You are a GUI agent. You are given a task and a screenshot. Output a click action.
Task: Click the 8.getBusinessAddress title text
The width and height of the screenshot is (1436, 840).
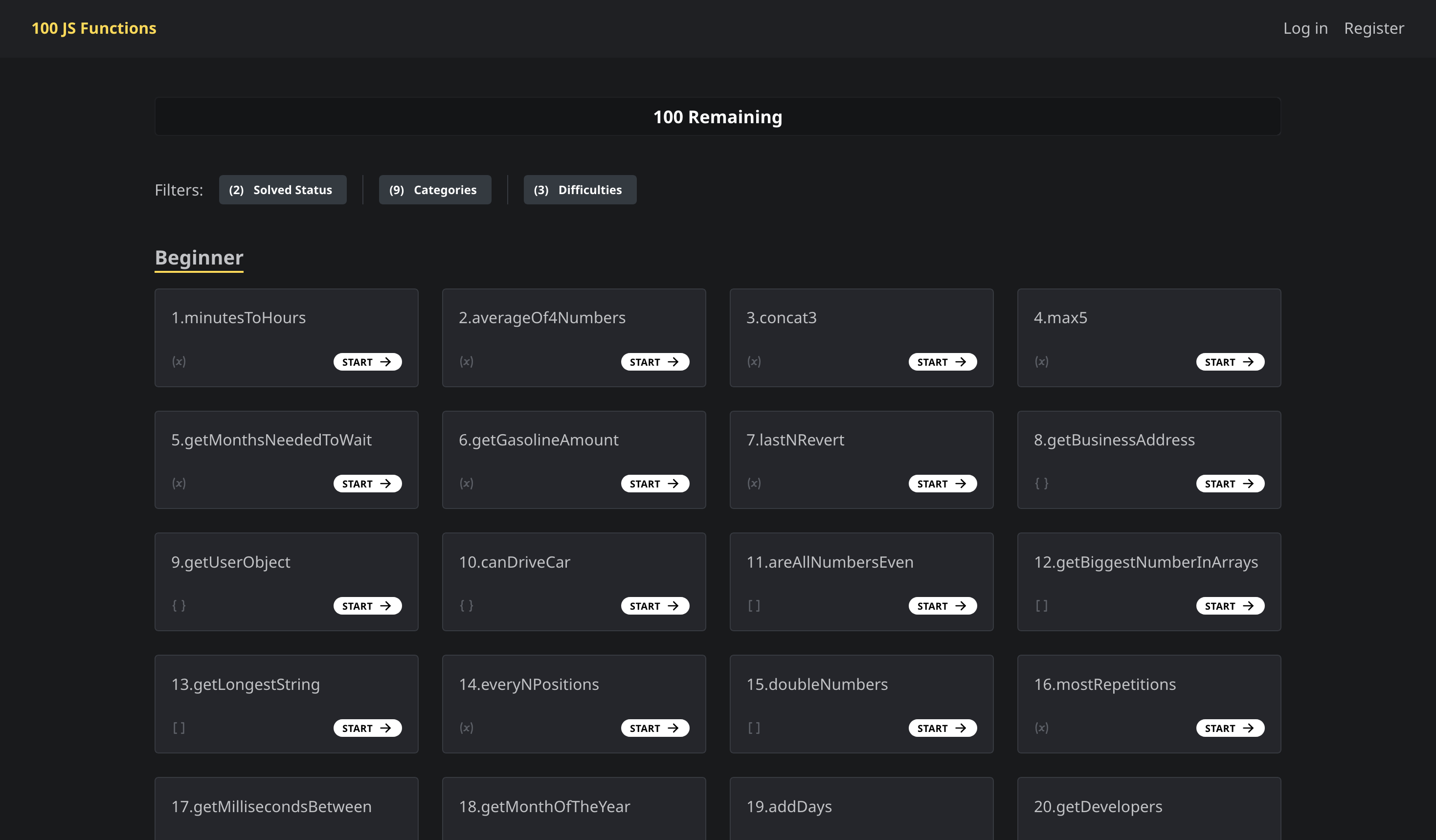point(1114,440)
